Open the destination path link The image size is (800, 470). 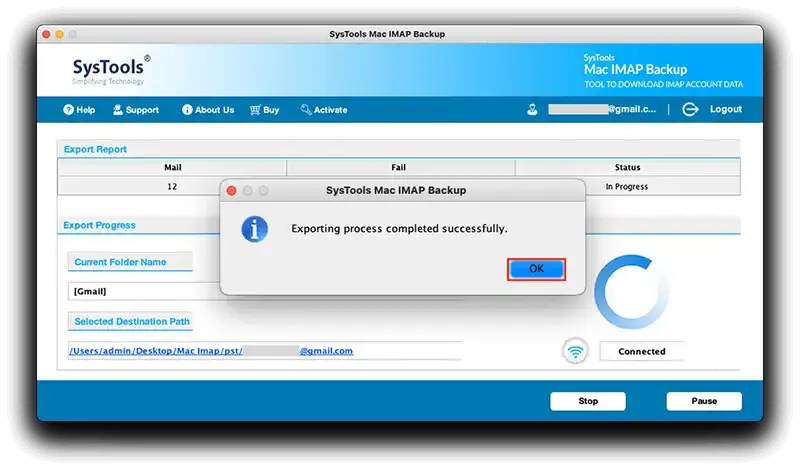[x=211, y=351]
